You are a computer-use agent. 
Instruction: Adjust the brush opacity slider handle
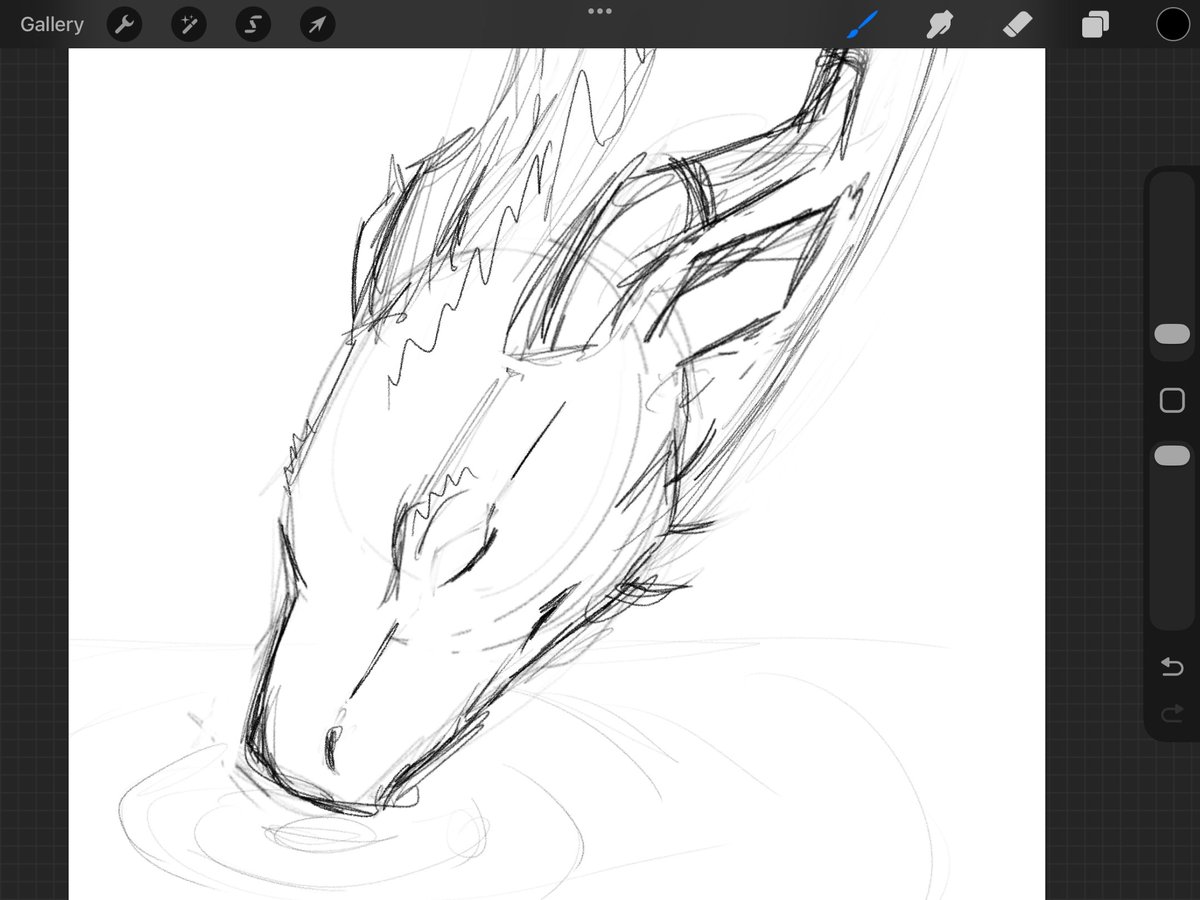tap(1172, 455)
